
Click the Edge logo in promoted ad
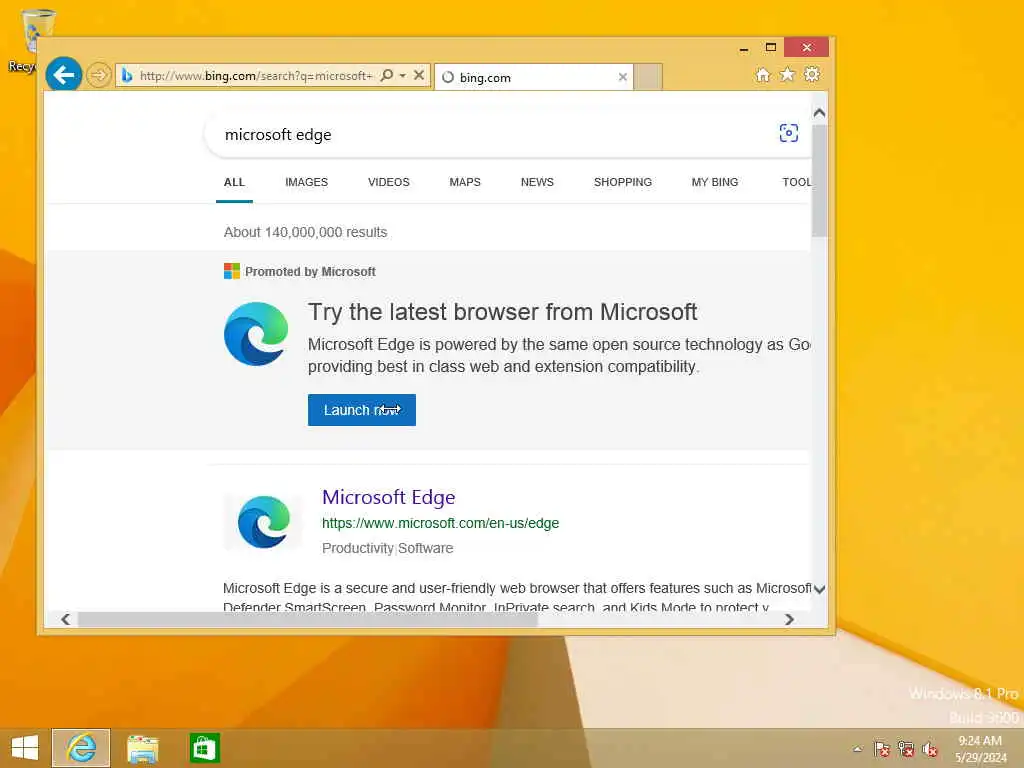coord(256,334)
